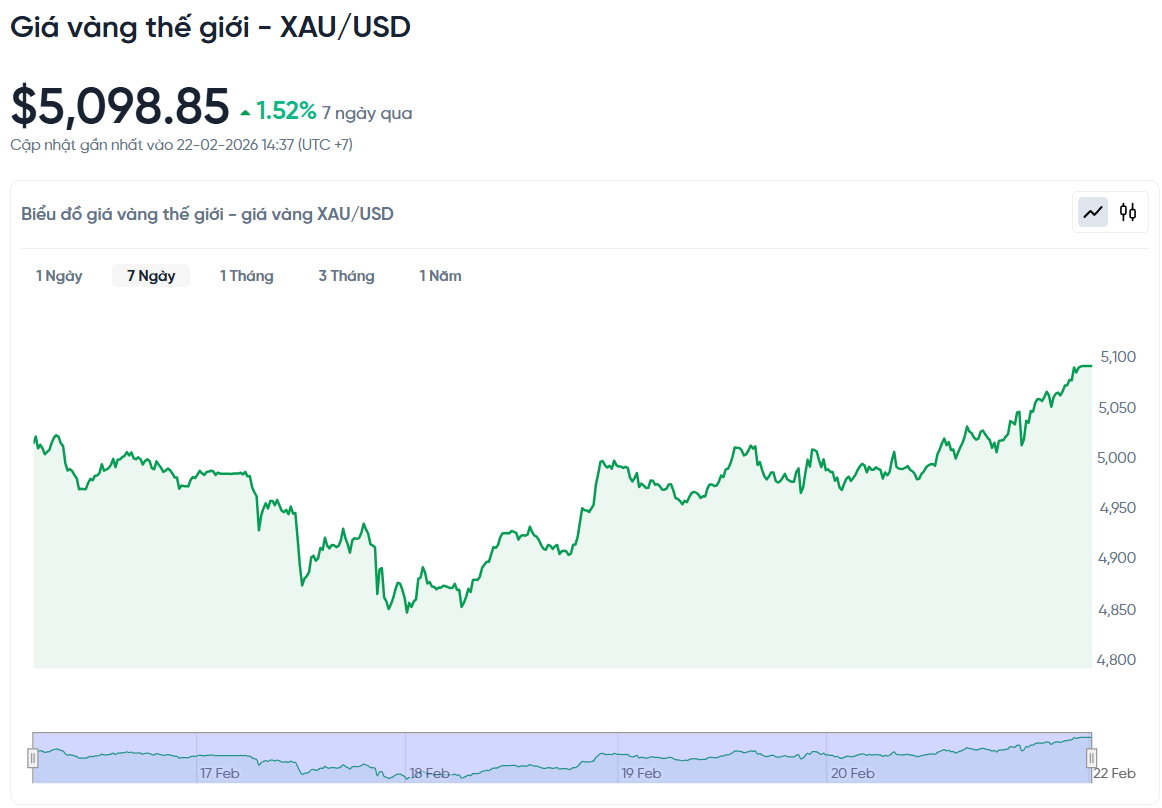1162x808 pixels.
Task: Select the 7 Ngày time range
Action: point(151,276)
